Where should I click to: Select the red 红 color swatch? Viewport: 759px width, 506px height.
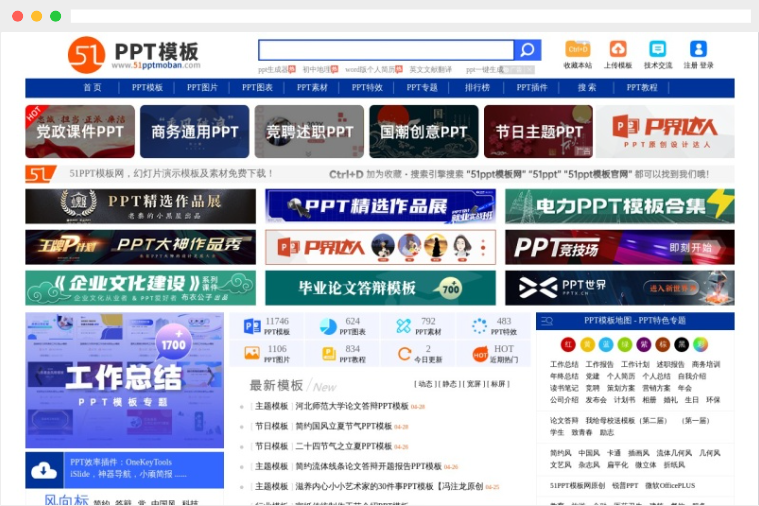(568, 344)
